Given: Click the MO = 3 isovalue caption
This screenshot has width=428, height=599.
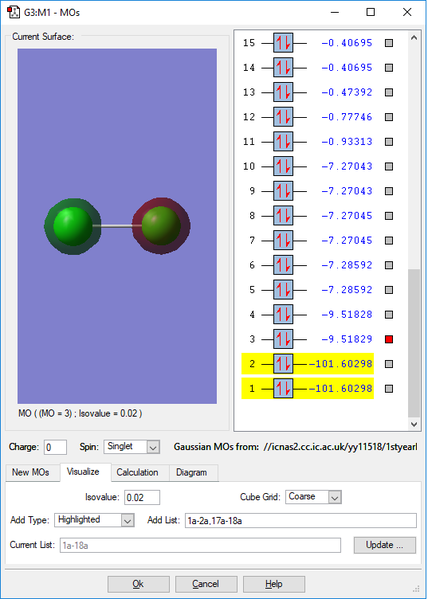Looking at the screenshot, I should tap(80, 413).
